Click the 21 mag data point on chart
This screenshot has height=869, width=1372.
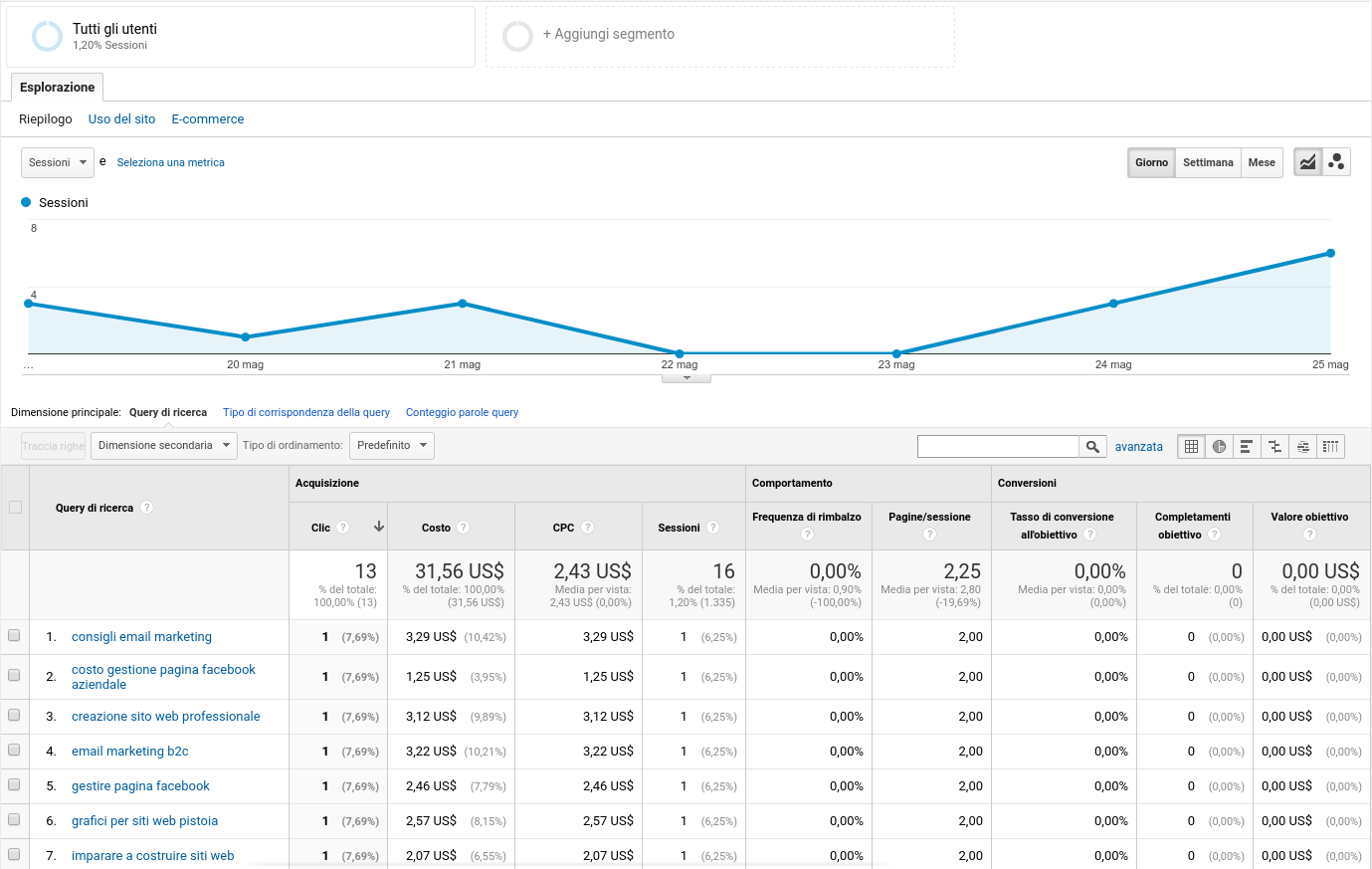(463, 304)
